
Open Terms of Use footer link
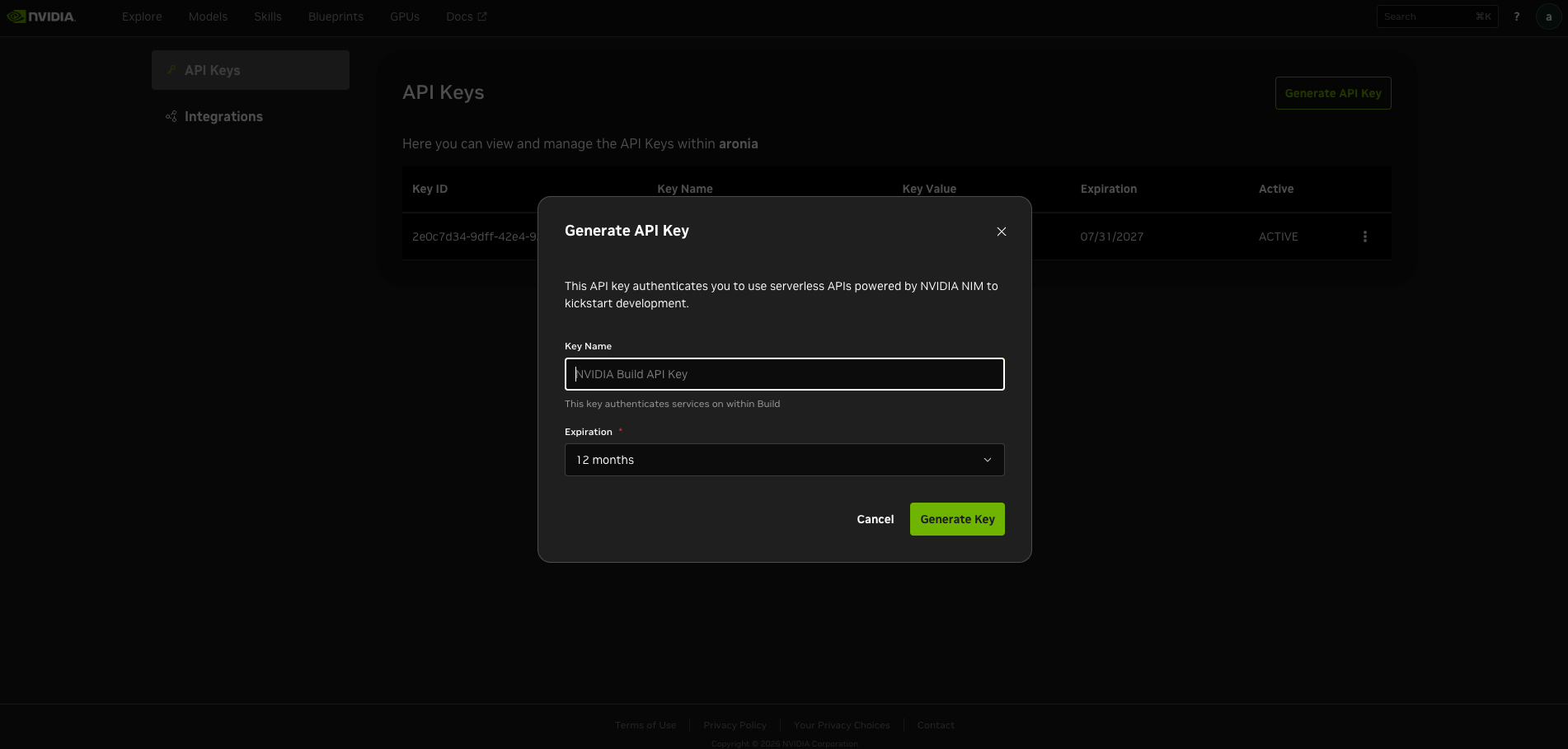click(646, 725)
